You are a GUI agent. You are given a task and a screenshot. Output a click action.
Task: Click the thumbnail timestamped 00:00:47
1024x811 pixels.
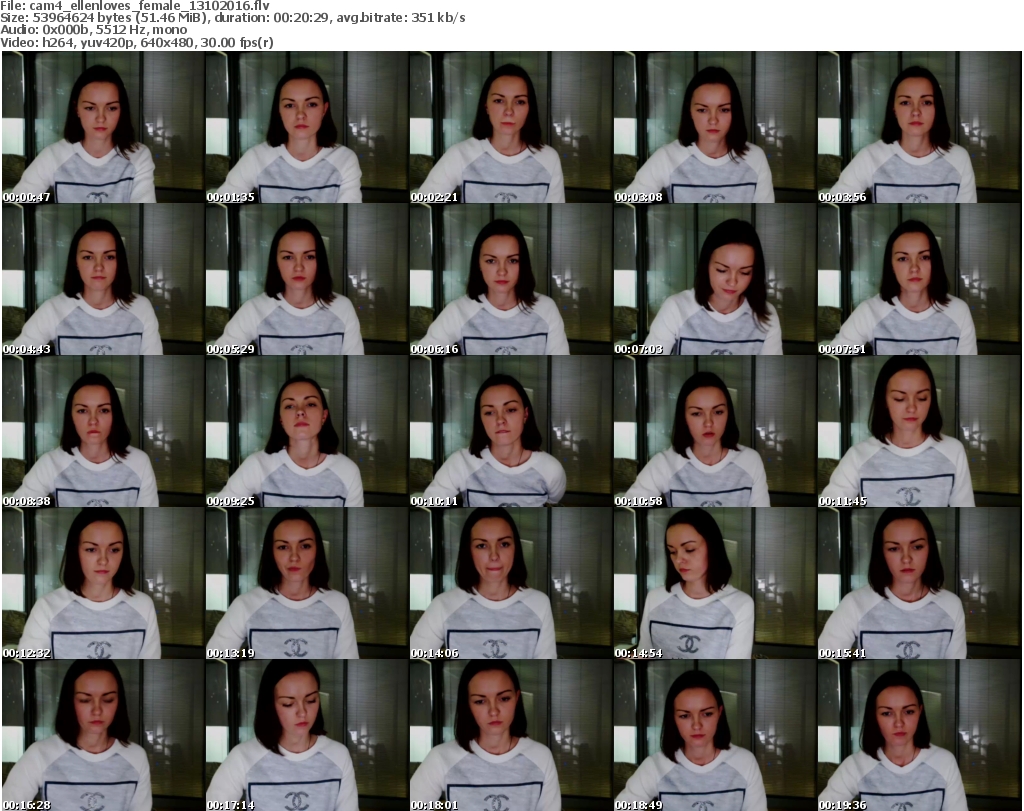click(x=102, y=127)
